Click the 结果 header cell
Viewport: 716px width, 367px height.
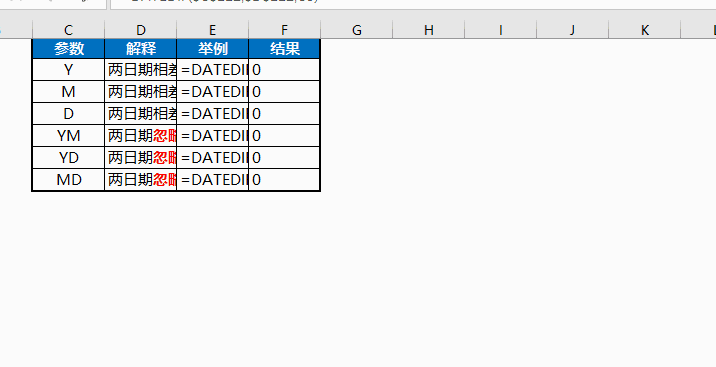tap(284, 49)
